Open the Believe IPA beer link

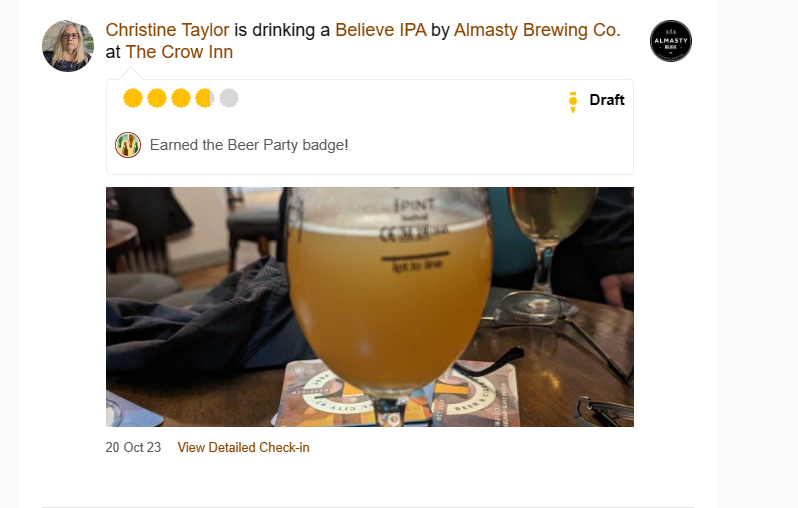(x=380, y=30)
